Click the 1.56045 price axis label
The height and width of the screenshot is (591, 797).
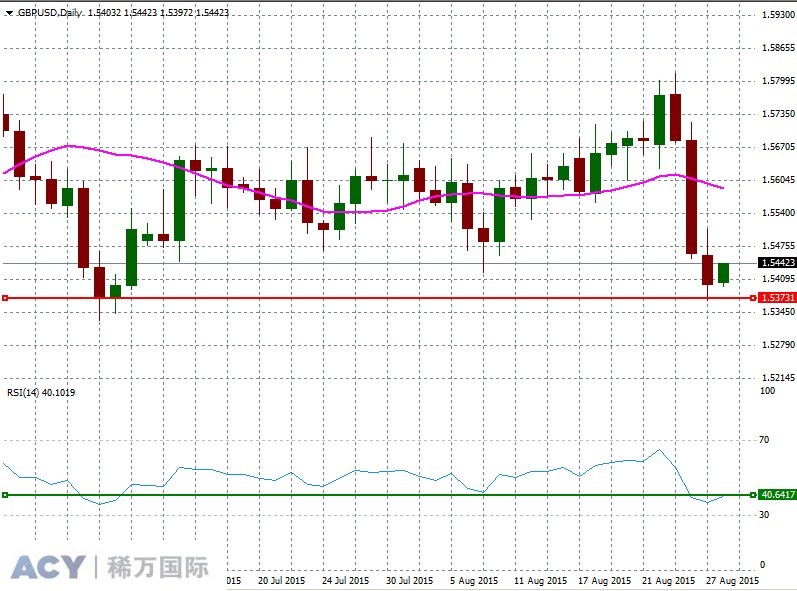click(778, 180)
